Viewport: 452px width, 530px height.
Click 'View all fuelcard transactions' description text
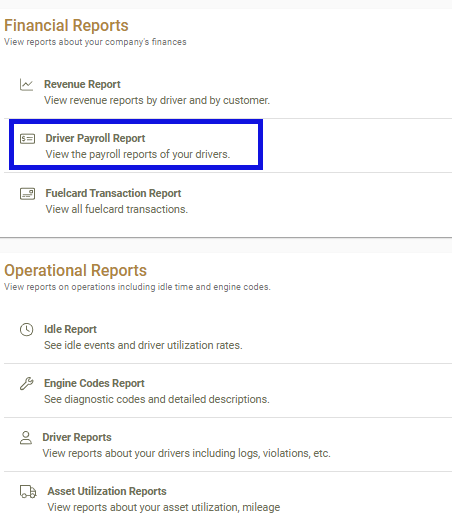pos(117,209)
